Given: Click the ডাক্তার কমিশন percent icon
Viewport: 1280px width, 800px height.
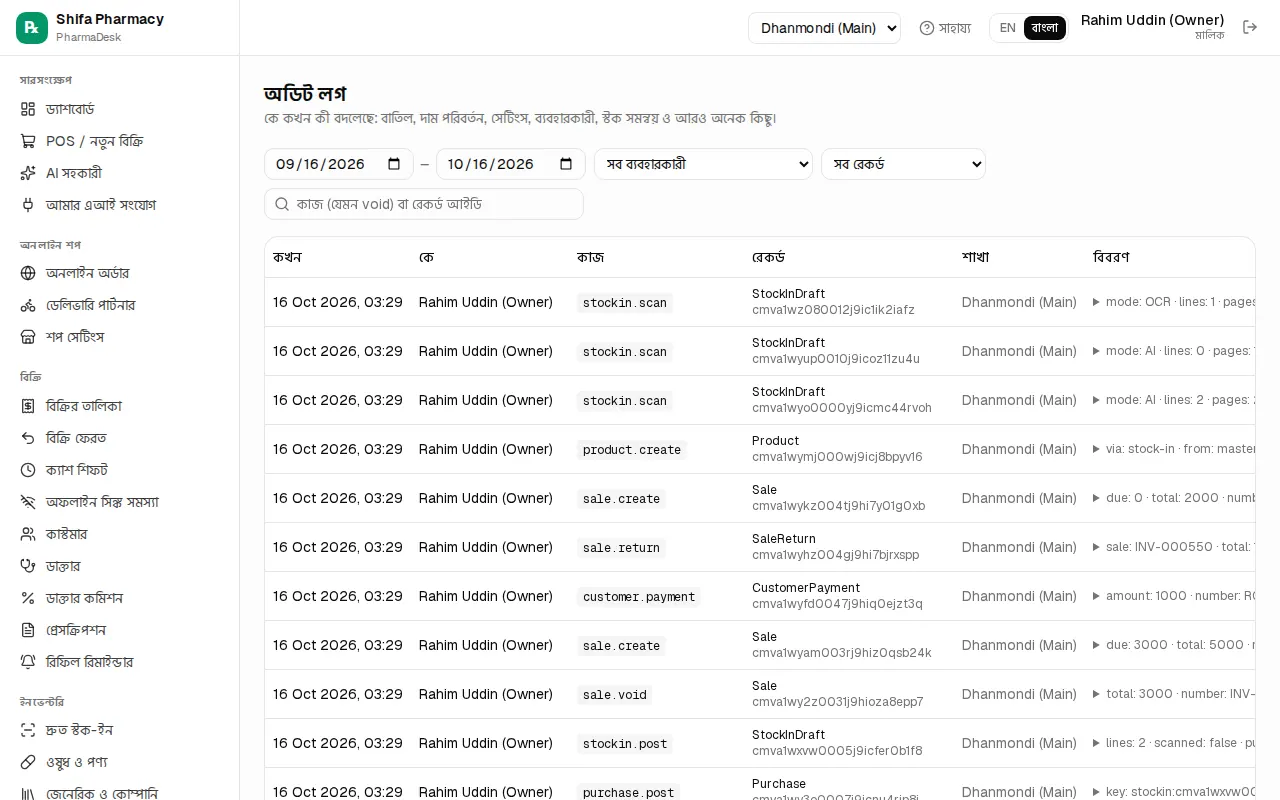Looking at the screenshot, I should click(x=28, y=598).
